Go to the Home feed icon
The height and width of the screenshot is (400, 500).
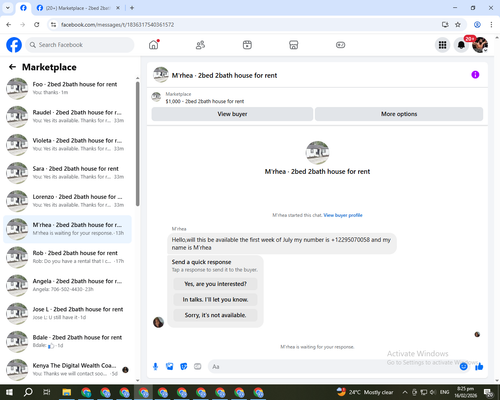point(154,45)
